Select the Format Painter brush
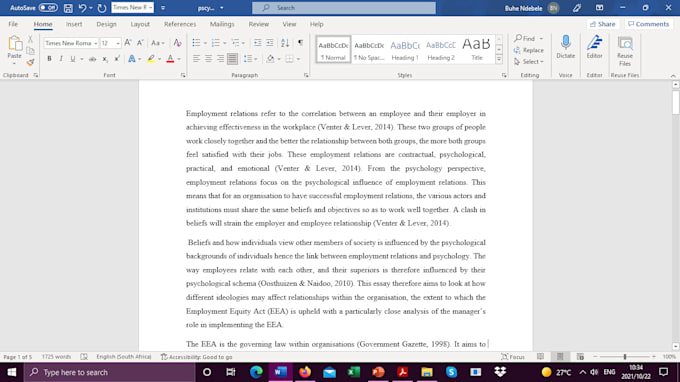 [30, 62]
